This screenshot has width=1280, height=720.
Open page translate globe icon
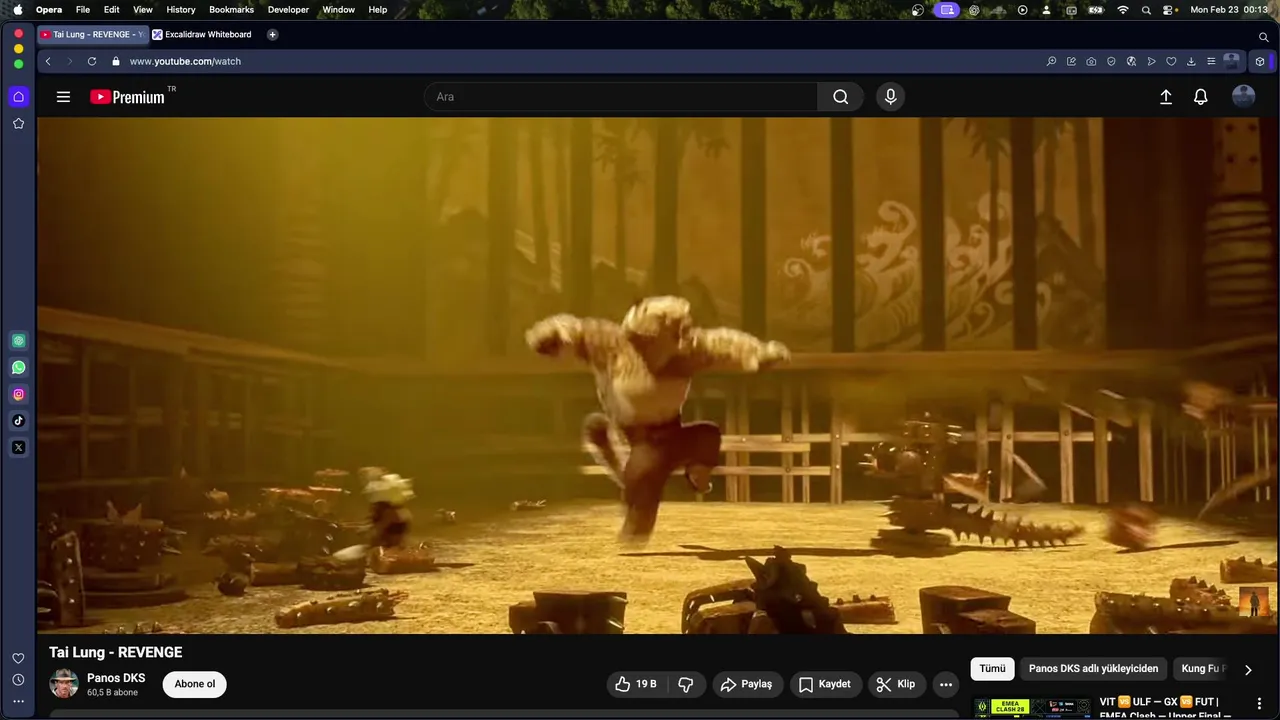pos(1131,61)
